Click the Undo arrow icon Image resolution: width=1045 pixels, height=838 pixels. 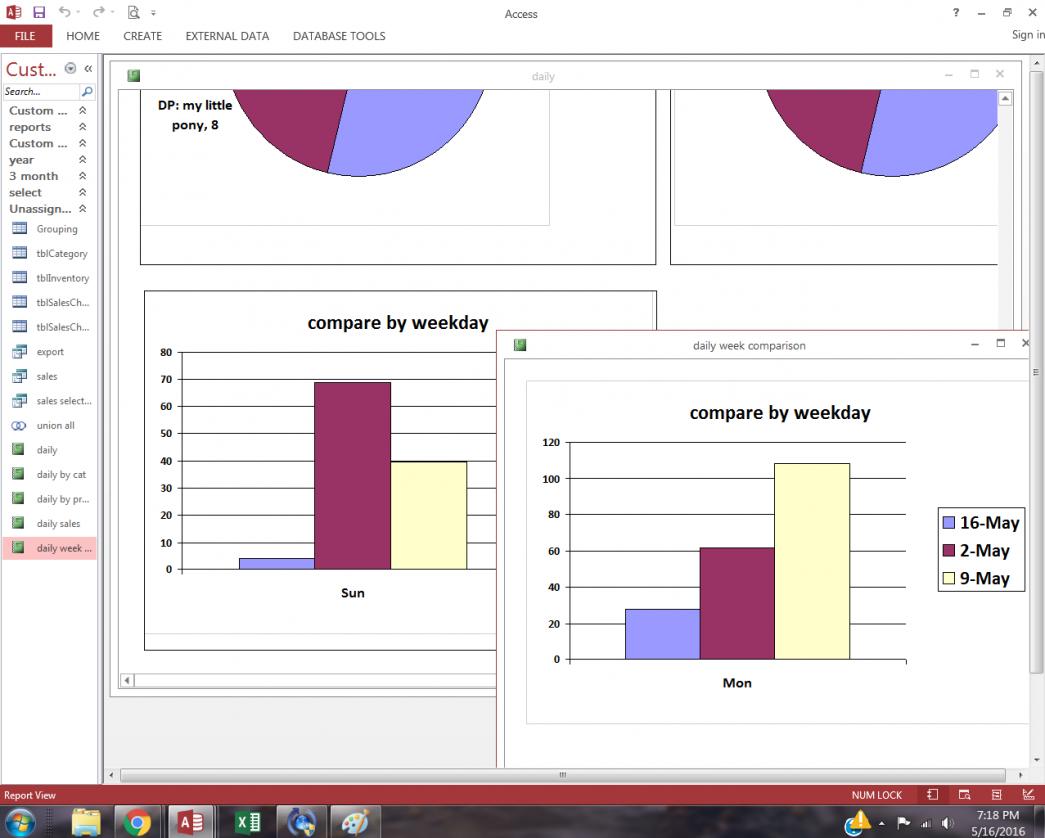[64, 11]
